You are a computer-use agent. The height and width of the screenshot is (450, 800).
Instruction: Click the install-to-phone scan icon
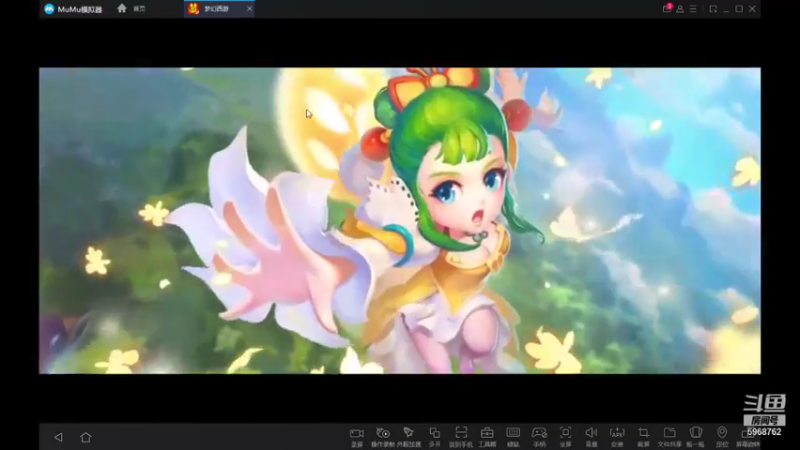461,433
